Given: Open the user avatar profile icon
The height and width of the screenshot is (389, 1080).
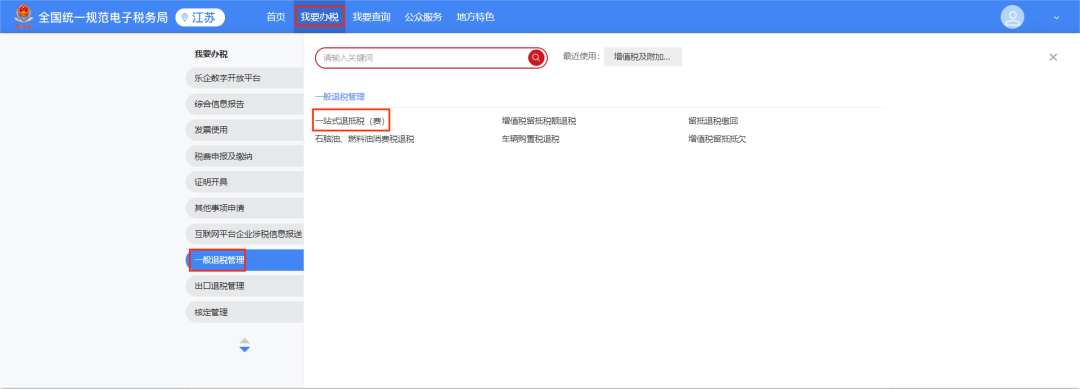Looking at the screenshot, I should point(1012,17).
